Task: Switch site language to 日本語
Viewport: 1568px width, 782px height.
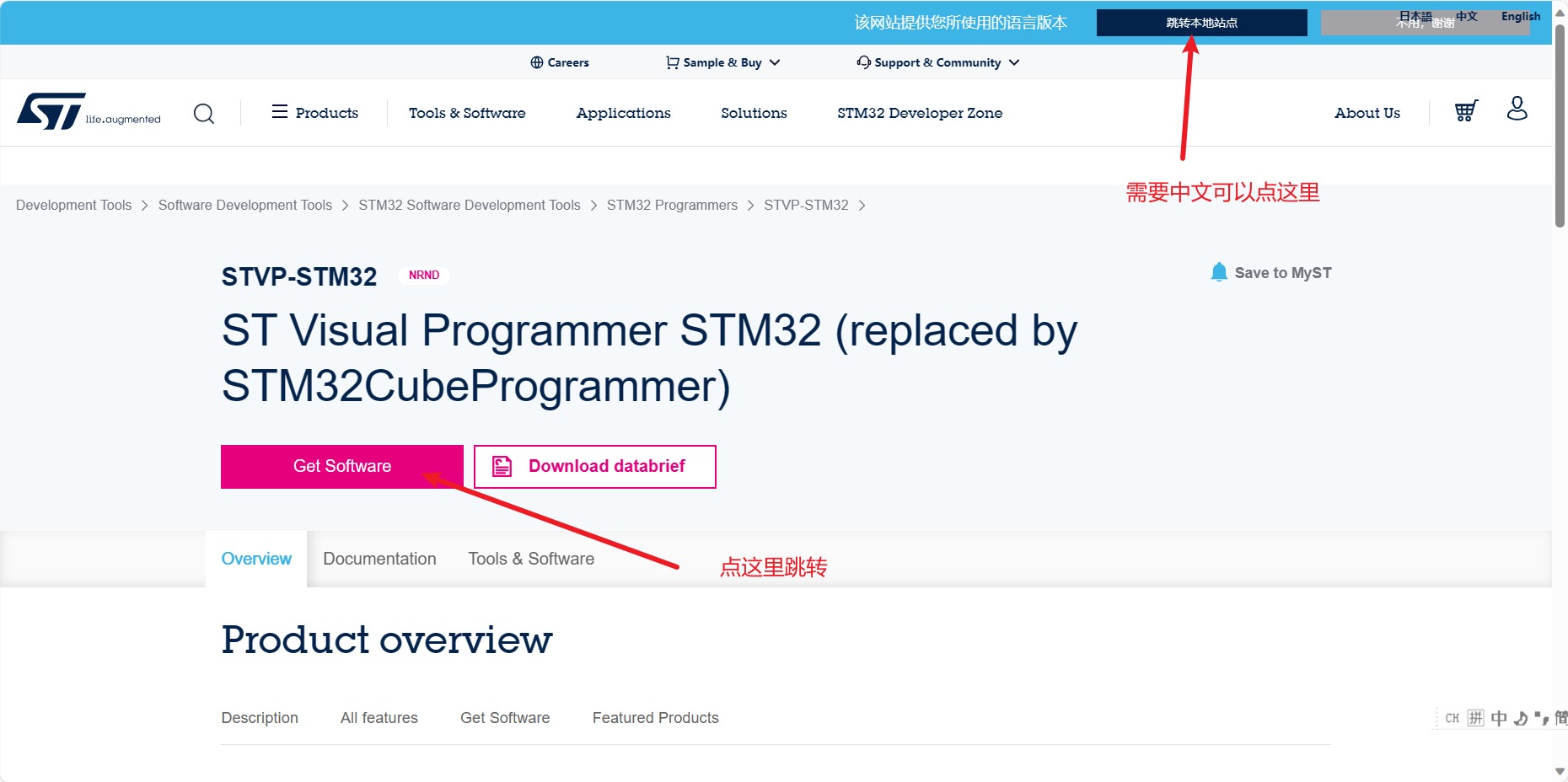Action: tap(1415, 16)
